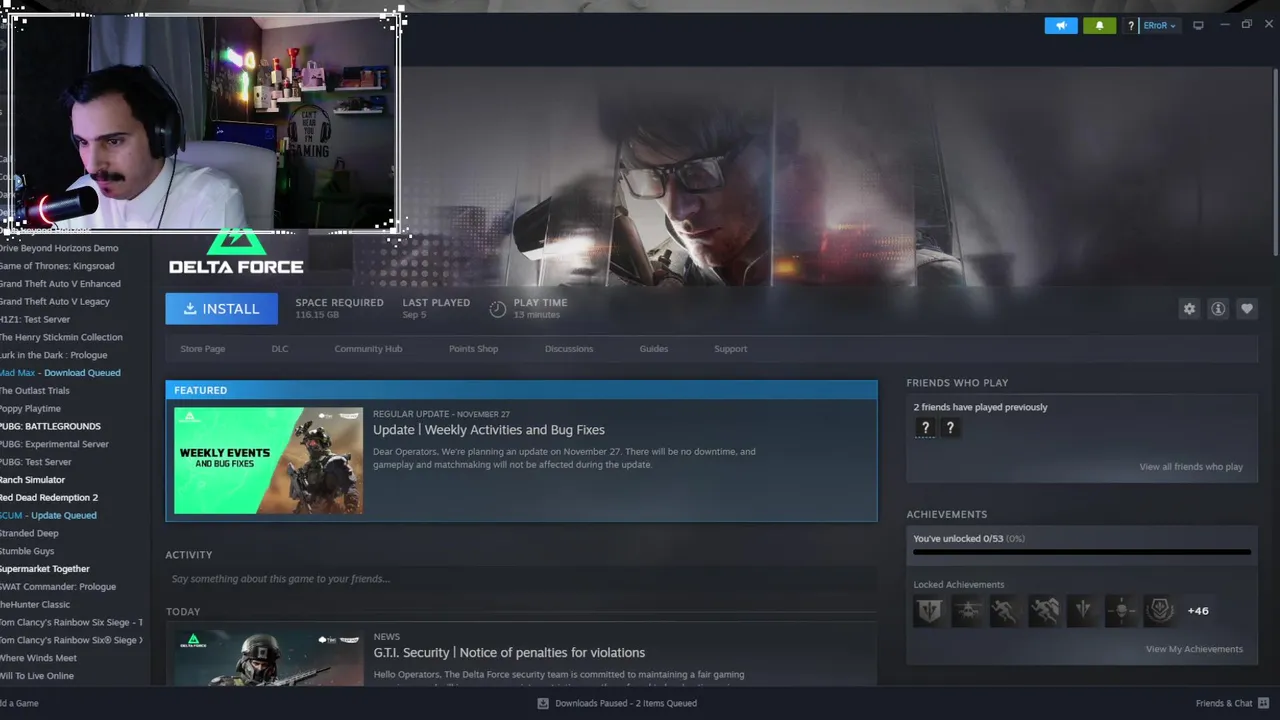
Task: View My Achievements link
Action: pos(1194,649)
